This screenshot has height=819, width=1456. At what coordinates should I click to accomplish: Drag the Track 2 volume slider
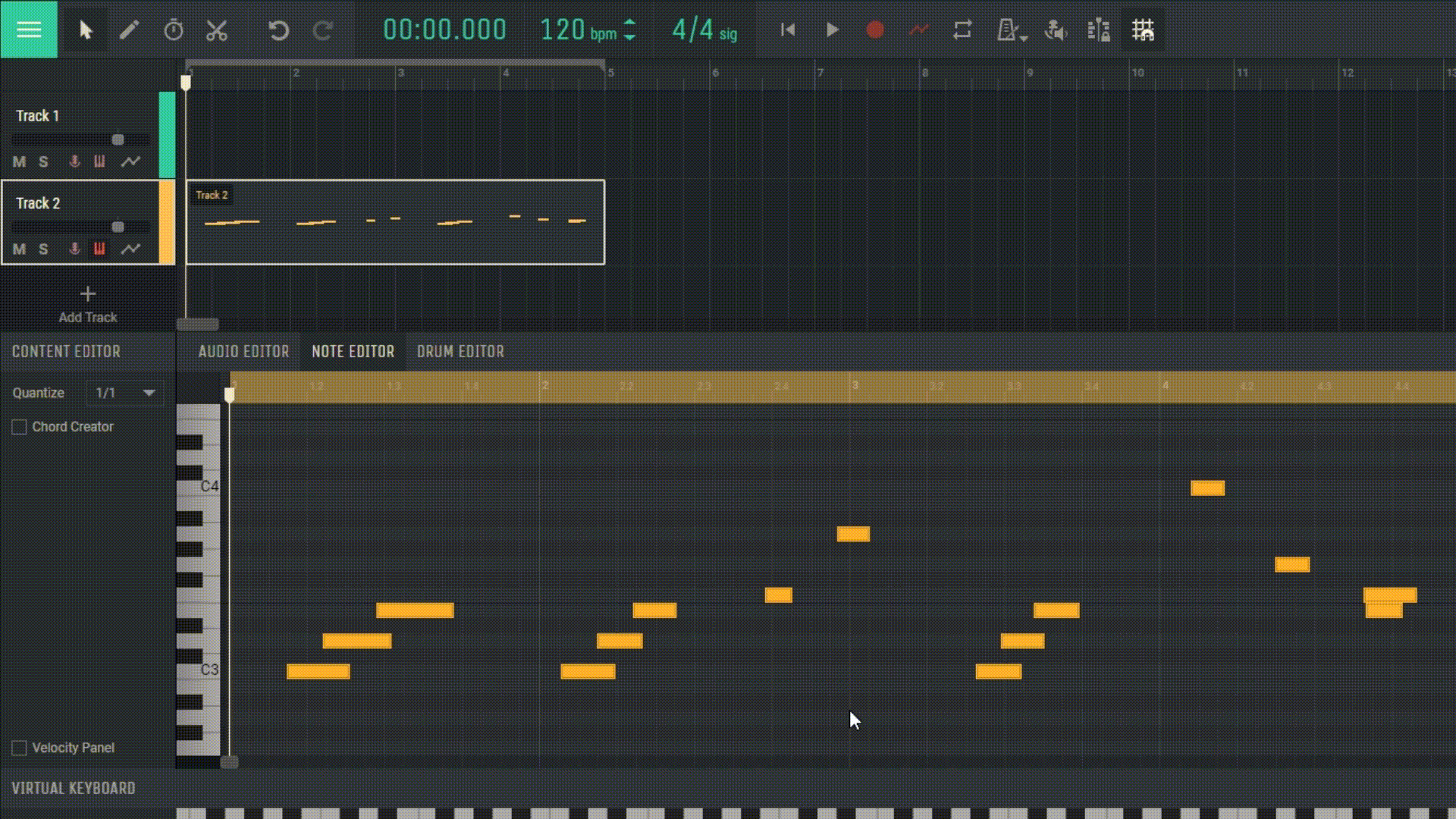(x=118, y=225)
